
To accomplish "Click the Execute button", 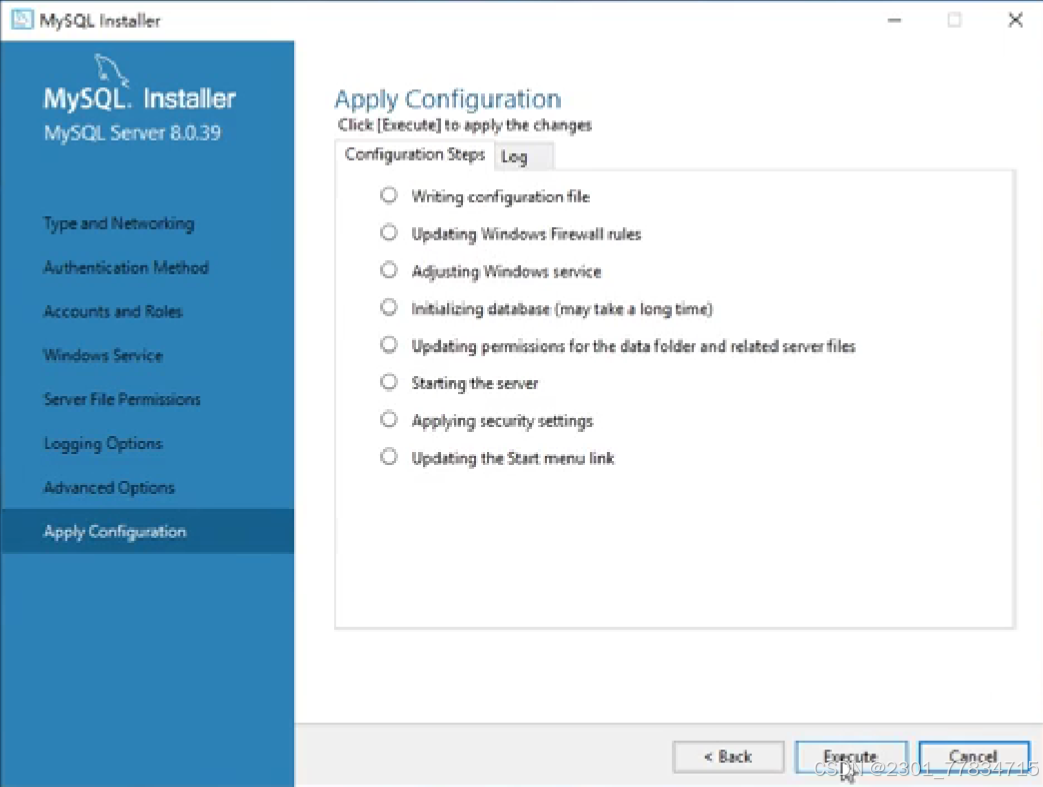I will [x=851, y=757].
